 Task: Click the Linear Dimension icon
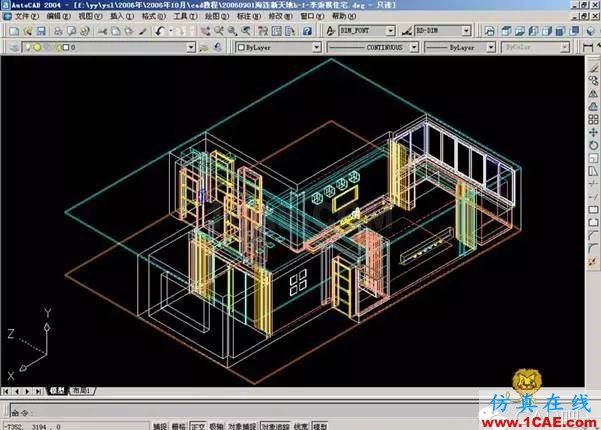588,48
